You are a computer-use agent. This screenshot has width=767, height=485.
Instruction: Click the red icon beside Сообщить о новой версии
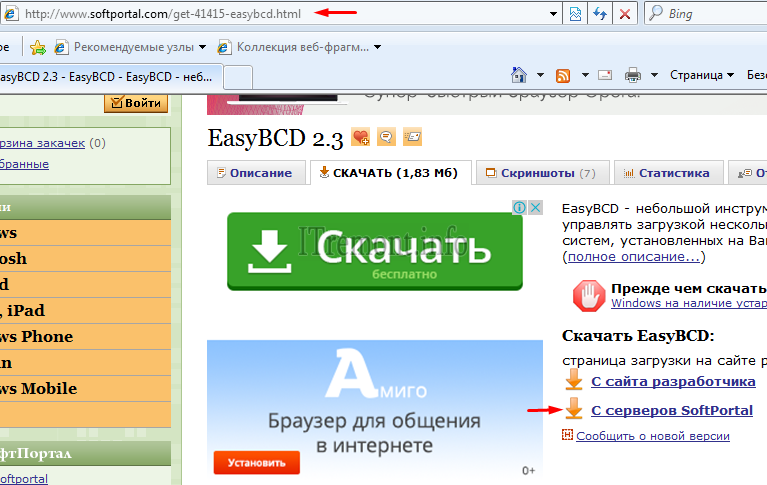pos(567,435)
